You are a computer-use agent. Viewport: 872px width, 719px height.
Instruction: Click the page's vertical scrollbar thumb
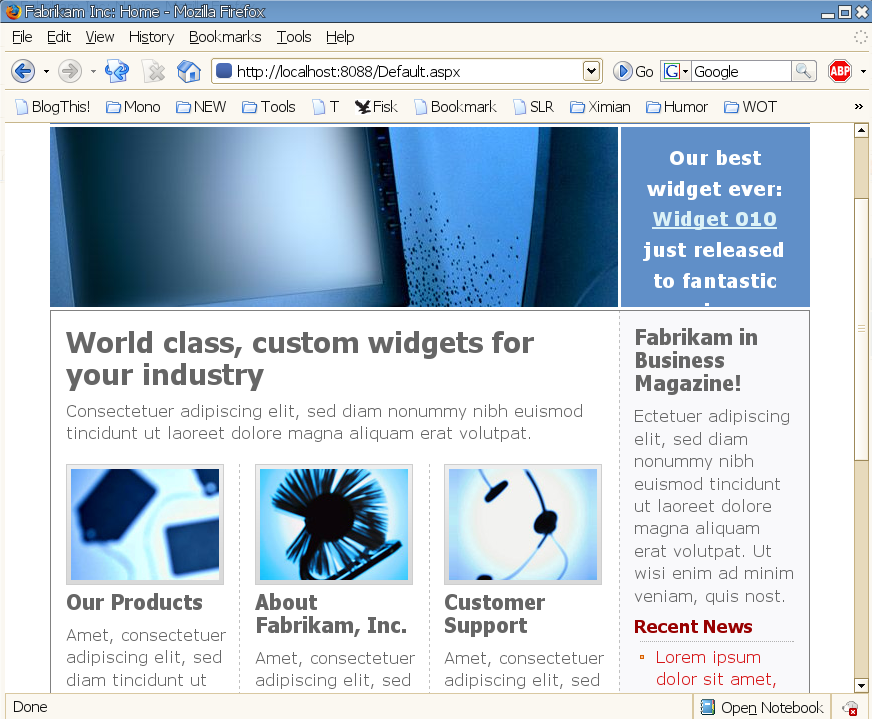(x=861, y=329)
